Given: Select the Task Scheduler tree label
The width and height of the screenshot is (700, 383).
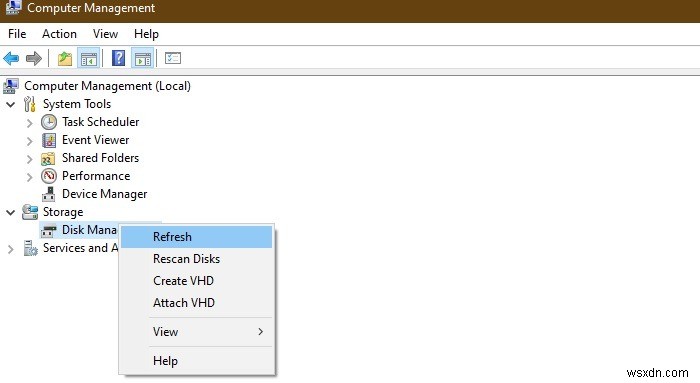Looking at the screenshot, I should pyautogui.click(x=100, y=122).
